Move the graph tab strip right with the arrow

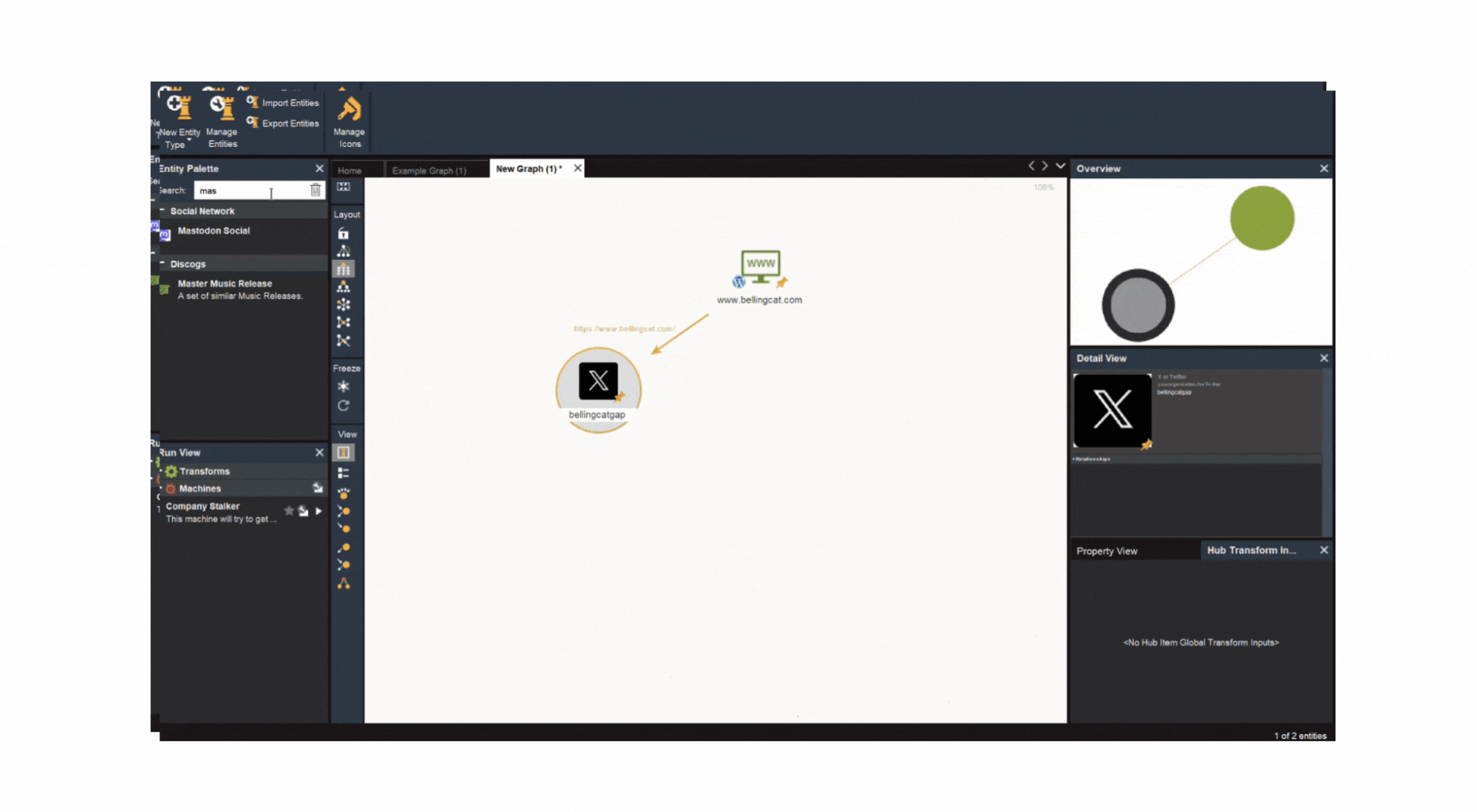1045,166
